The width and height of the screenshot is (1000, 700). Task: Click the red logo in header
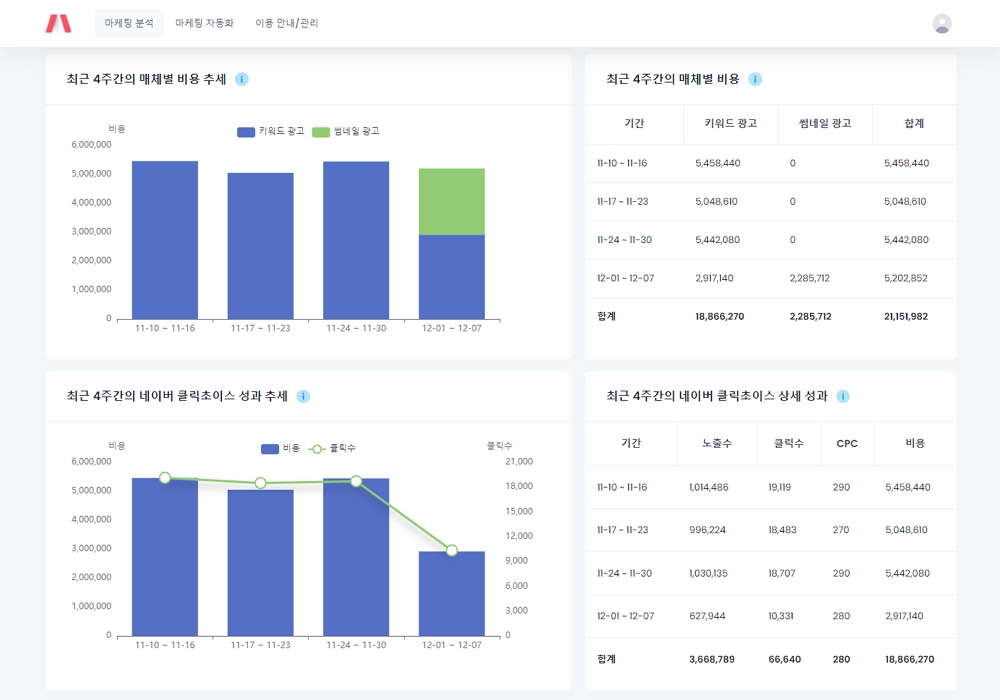[58, 23]
